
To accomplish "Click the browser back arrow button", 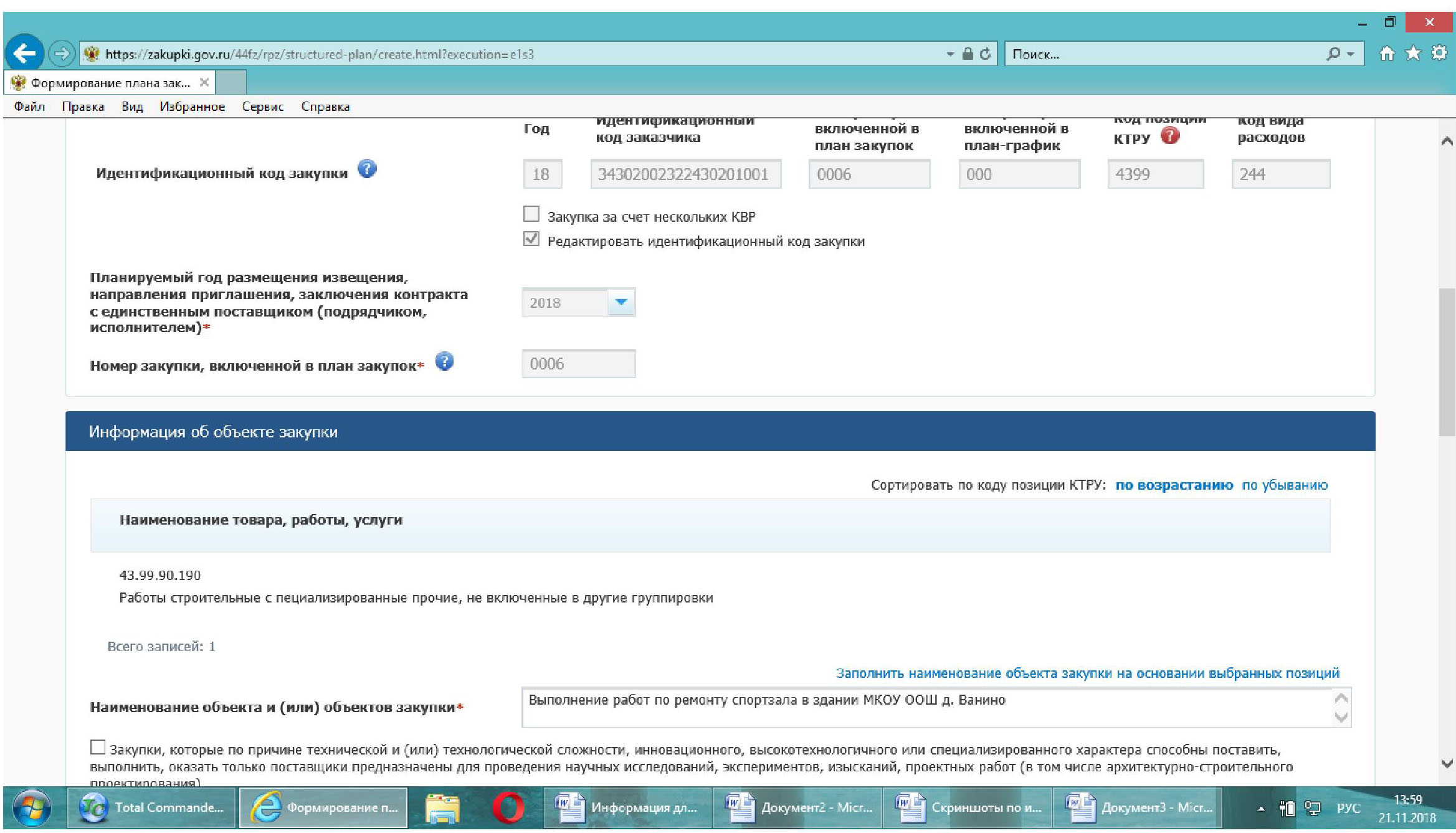I will coord(25,54).
